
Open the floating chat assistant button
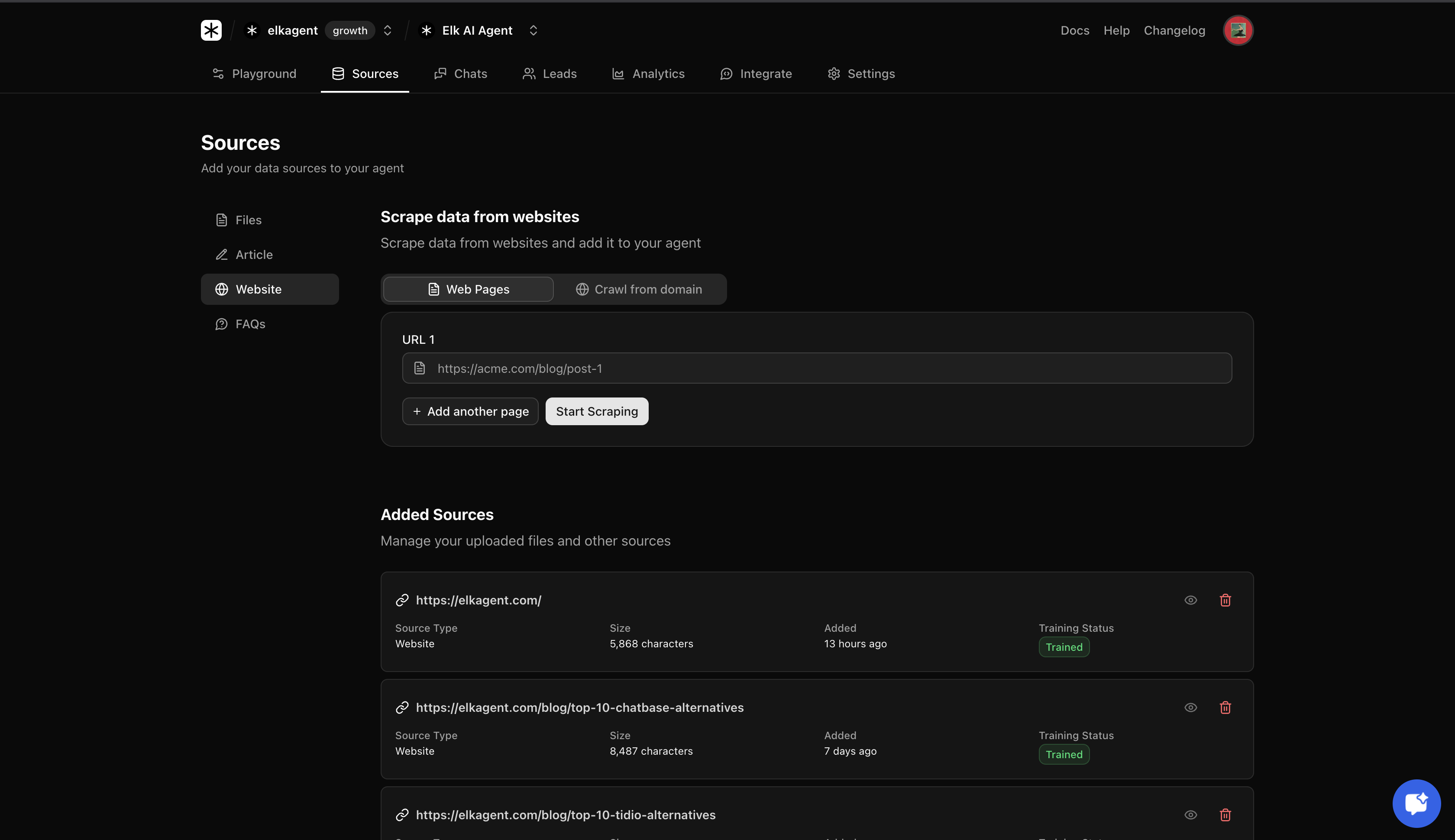point(1416,803)
